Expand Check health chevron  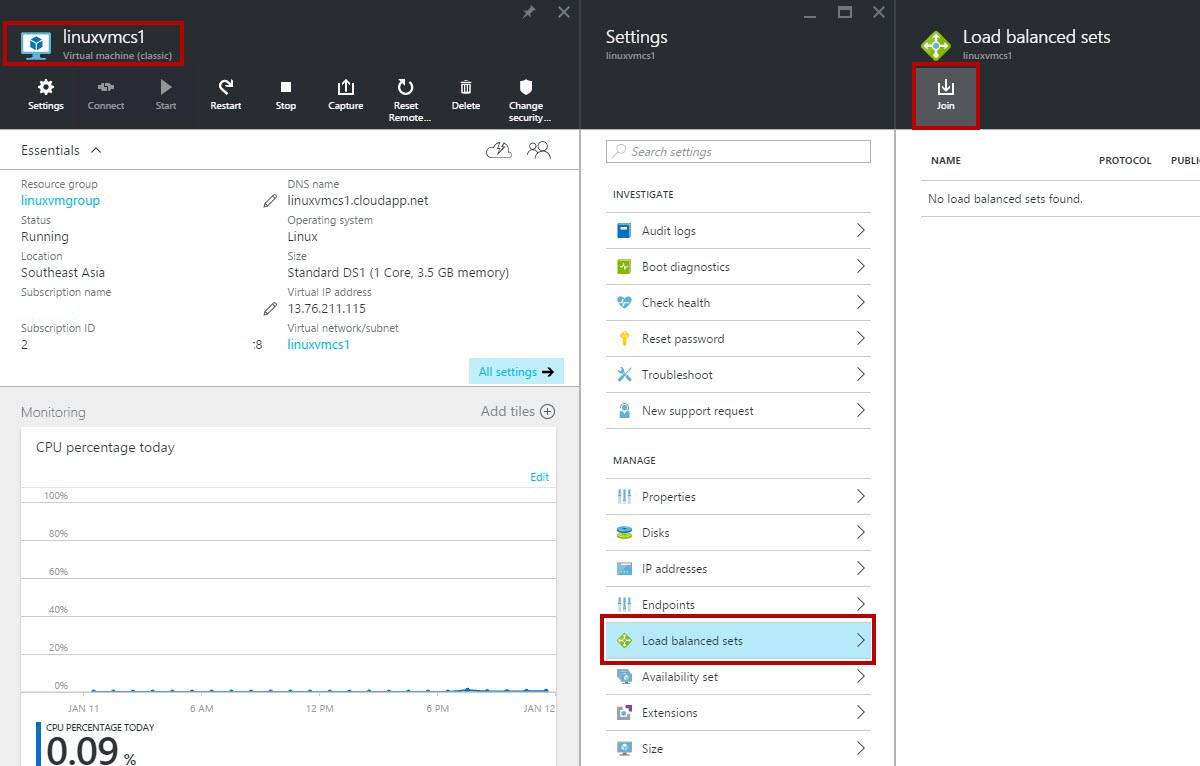click(860, 302)
